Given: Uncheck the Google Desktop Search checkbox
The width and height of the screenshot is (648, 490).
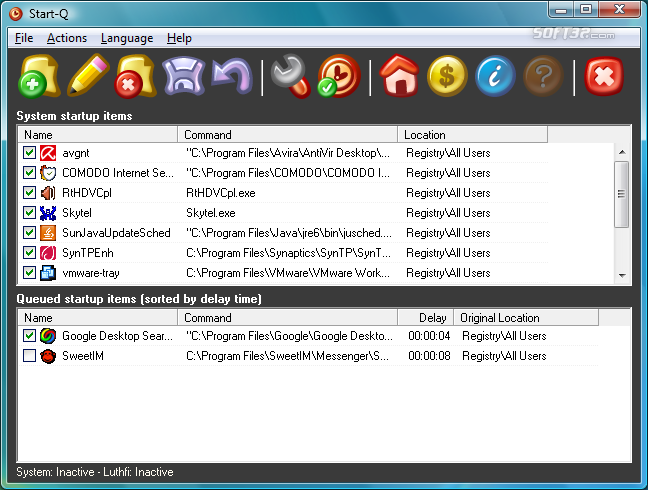Looking at the screenshot, I should coord(29,335).
